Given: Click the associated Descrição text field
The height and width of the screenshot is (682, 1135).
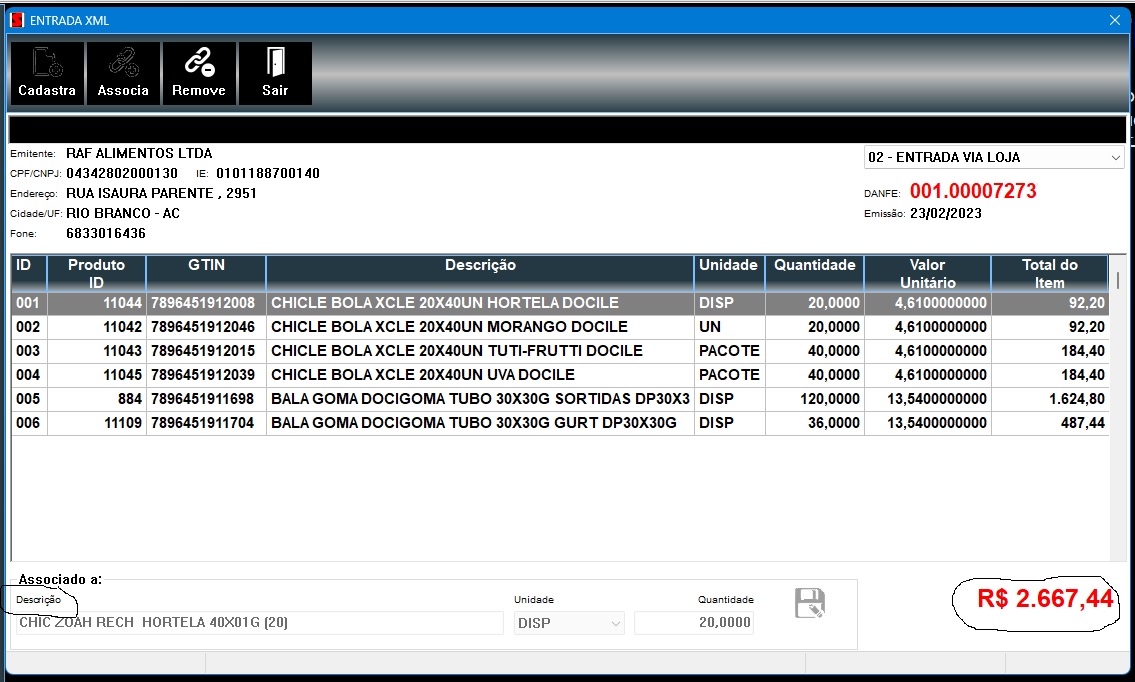Looking at the screenshot, I should 260,623.
